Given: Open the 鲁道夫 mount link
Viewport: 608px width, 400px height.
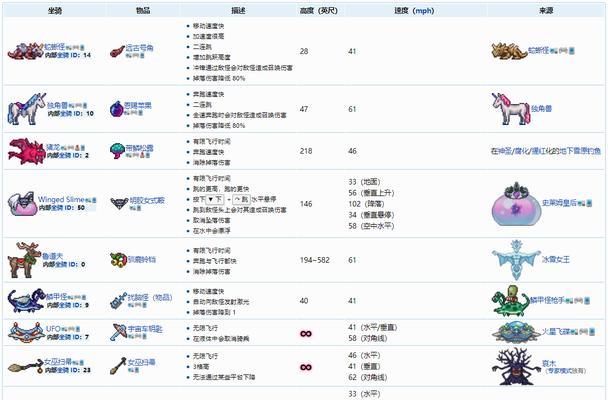Looking at the screenshot, I should pos(52,256).
